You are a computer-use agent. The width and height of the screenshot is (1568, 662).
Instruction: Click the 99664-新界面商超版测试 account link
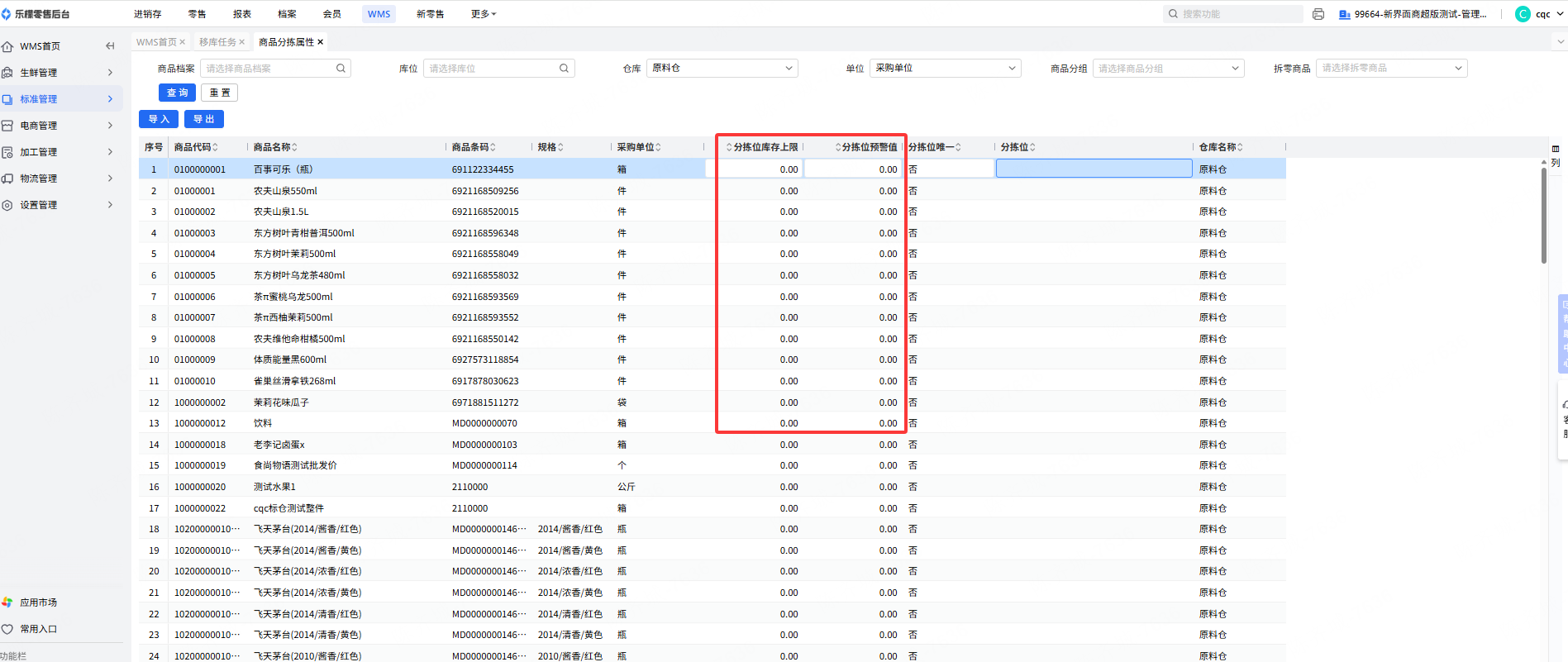[1420, 14]
